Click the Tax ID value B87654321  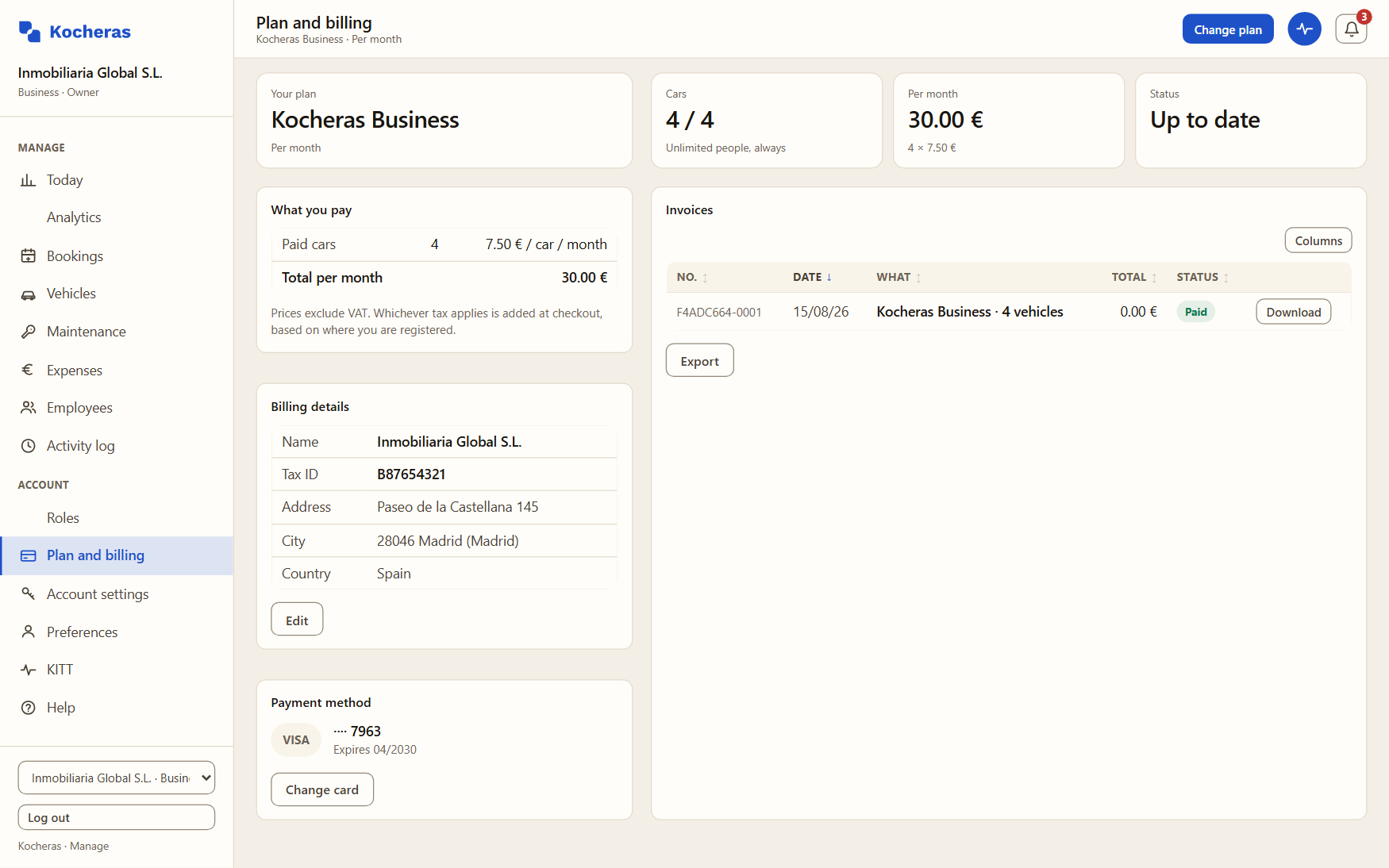[411, 474]
